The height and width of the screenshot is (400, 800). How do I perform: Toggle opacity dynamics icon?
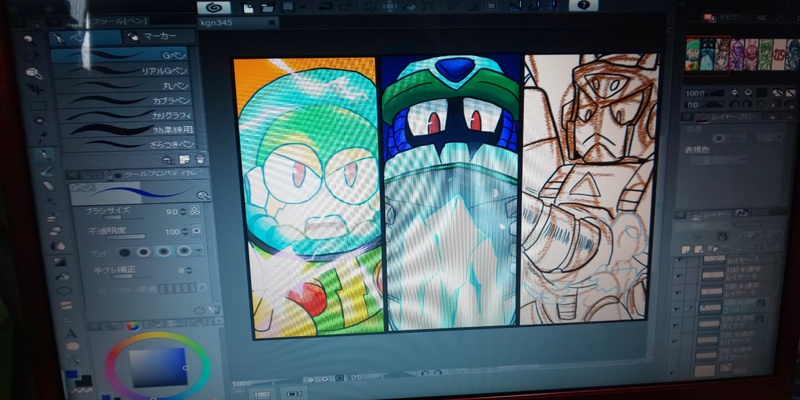[x=196, y=231]
